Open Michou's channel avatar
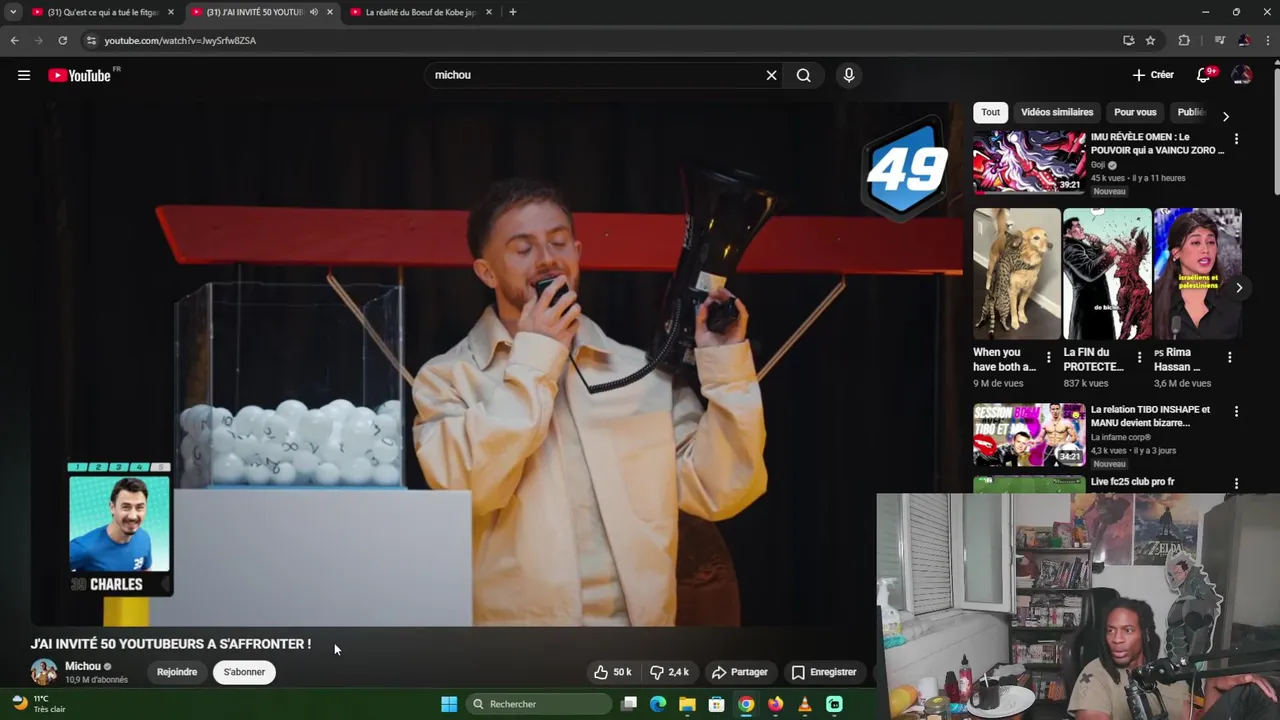 44,672
